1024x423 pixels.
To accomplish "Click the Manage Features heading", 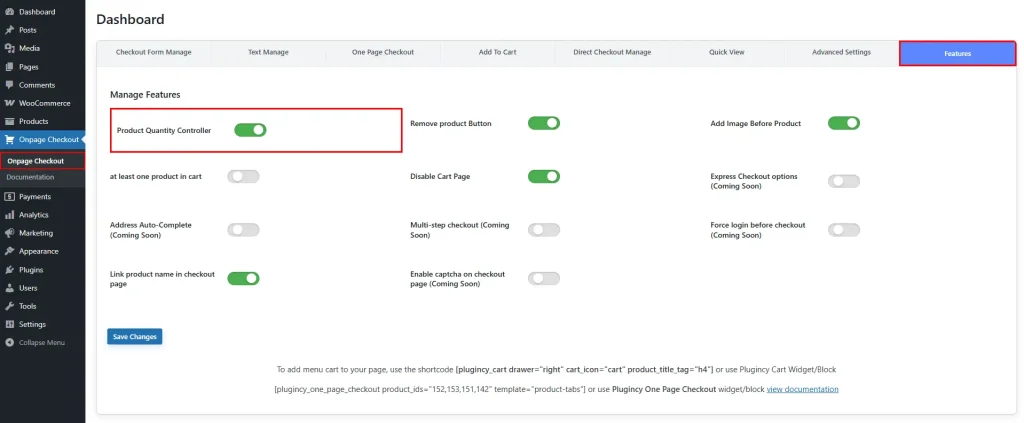I will [145, 95].
